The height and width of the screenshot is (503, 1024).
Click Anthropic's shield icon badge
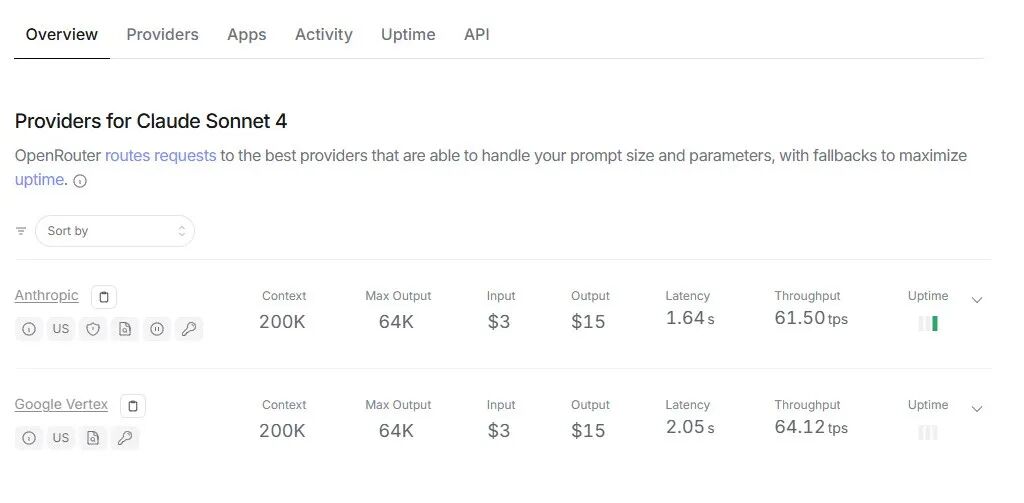pos(93,329)
